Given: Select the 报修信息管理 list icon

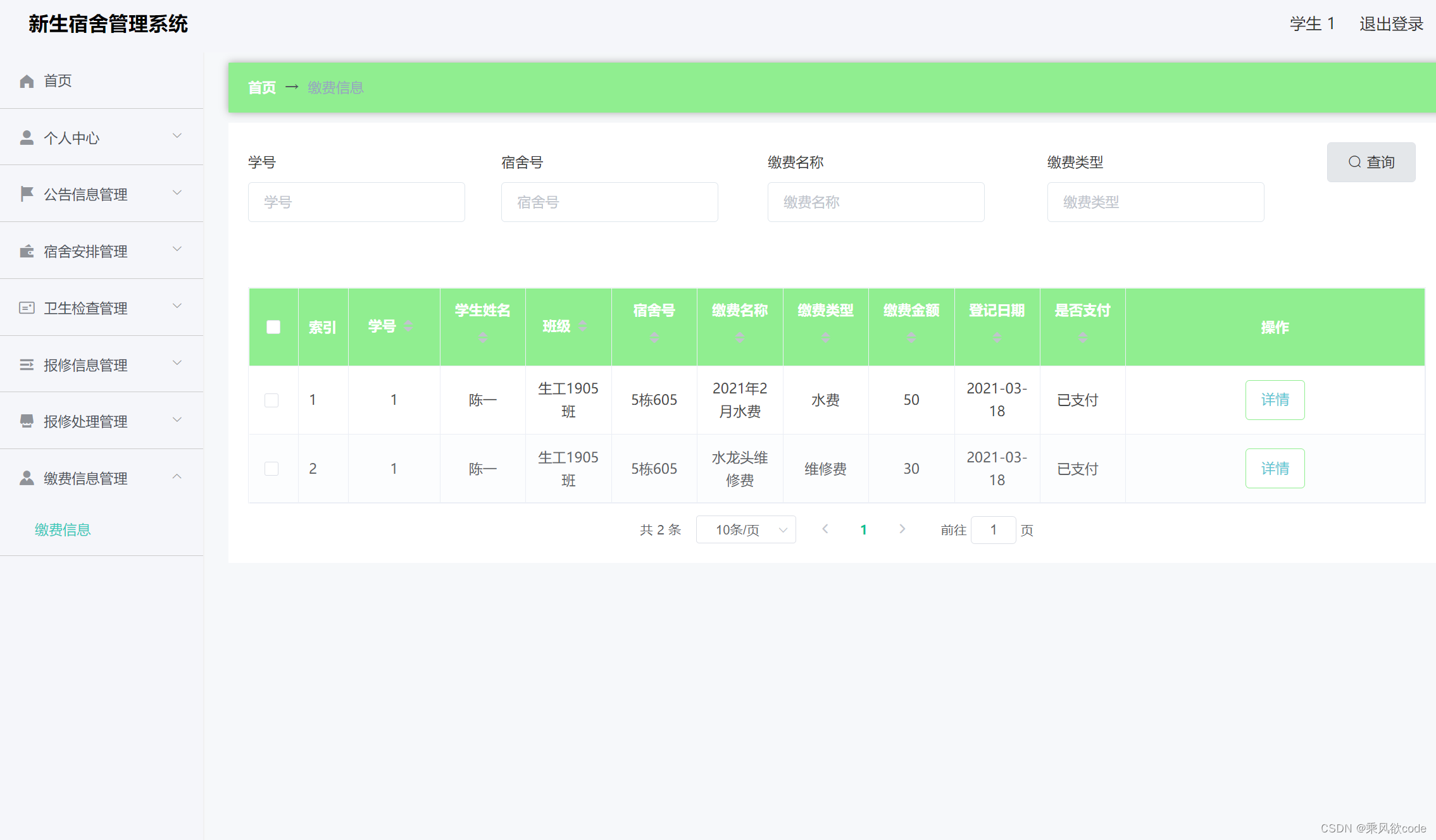Looking at the screenshot, I should coord(27,364).
